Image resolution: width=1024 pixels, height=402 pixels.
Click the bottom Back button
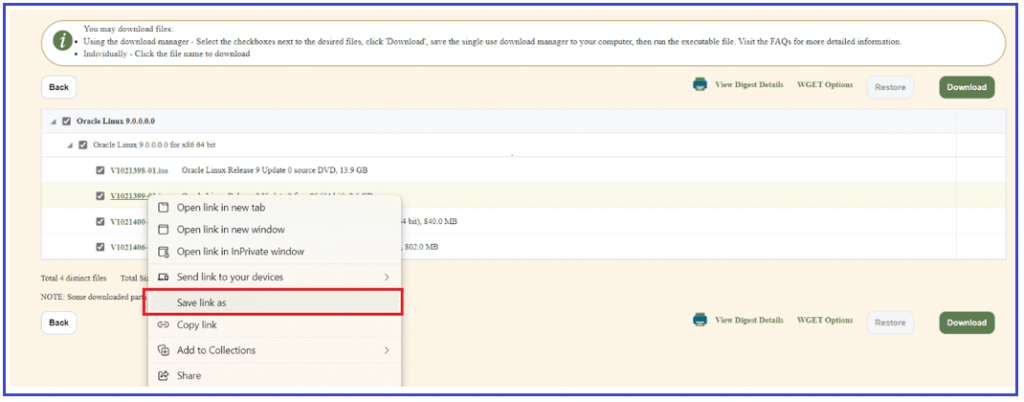(x=59, y=322)
